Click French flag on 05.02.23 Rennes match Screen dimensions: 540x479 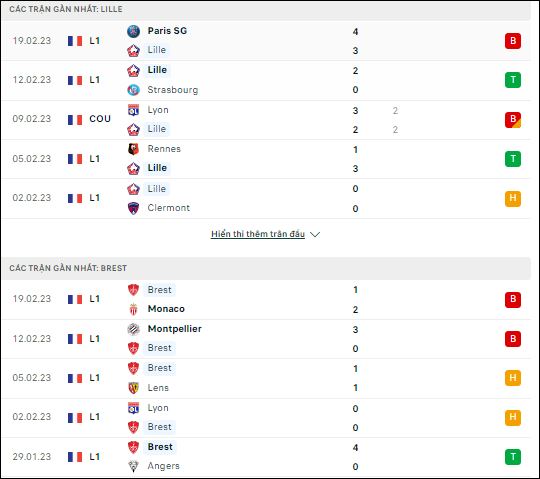click(75, 159)
